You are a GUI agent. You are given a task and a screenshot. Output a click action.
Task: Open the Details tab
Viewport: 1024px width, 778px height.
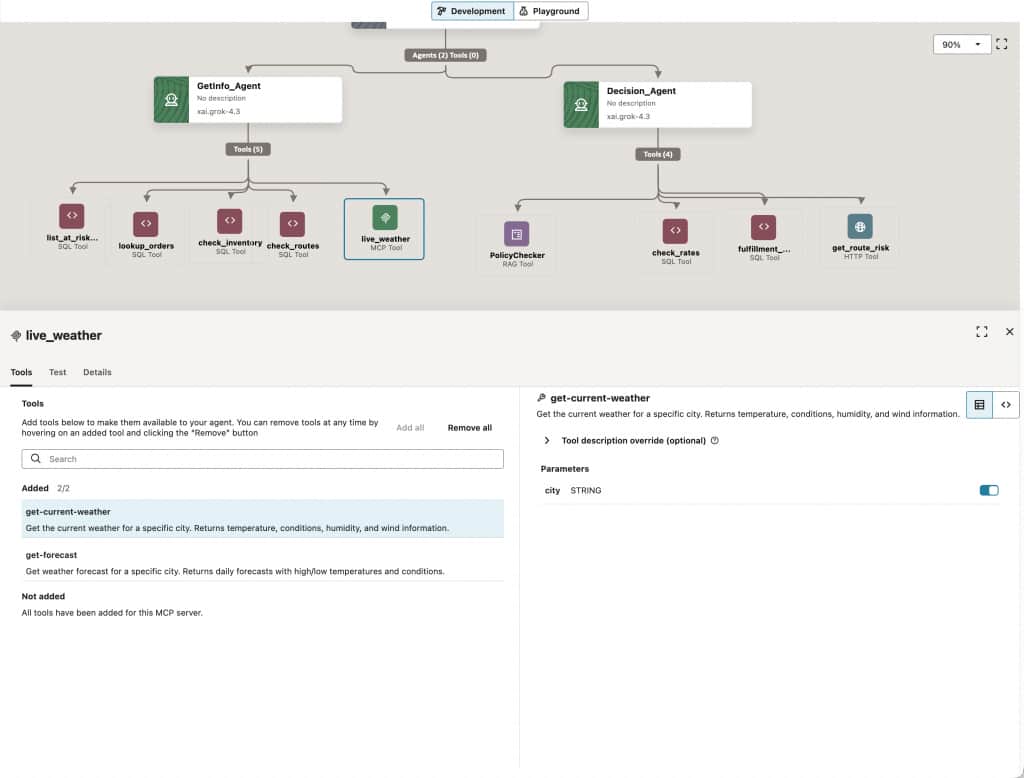(97, 372)
